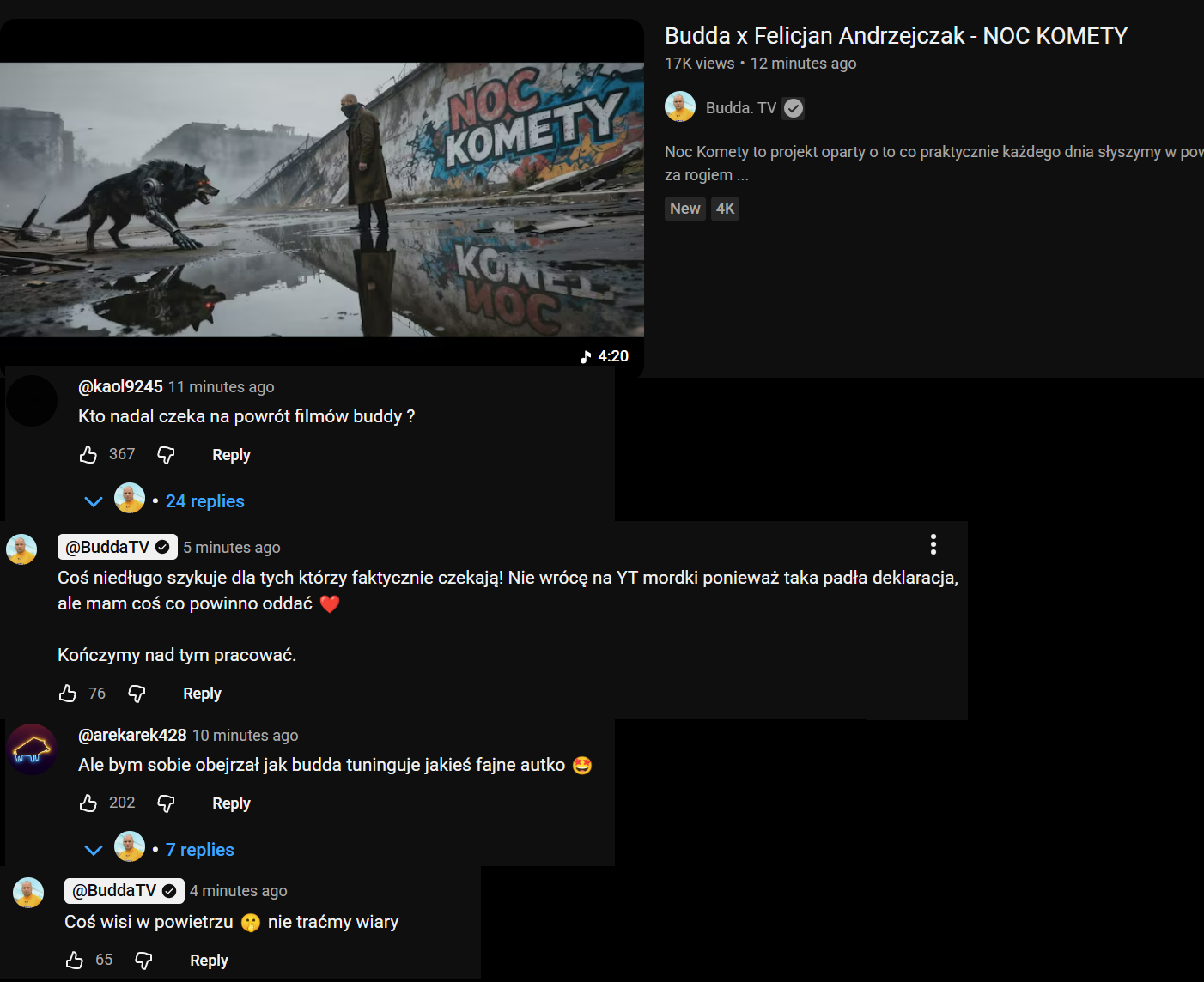The image size is (1204, 982).
Task: Open the @arekarek428 profile avatar
Action: (x=32, y=749)
